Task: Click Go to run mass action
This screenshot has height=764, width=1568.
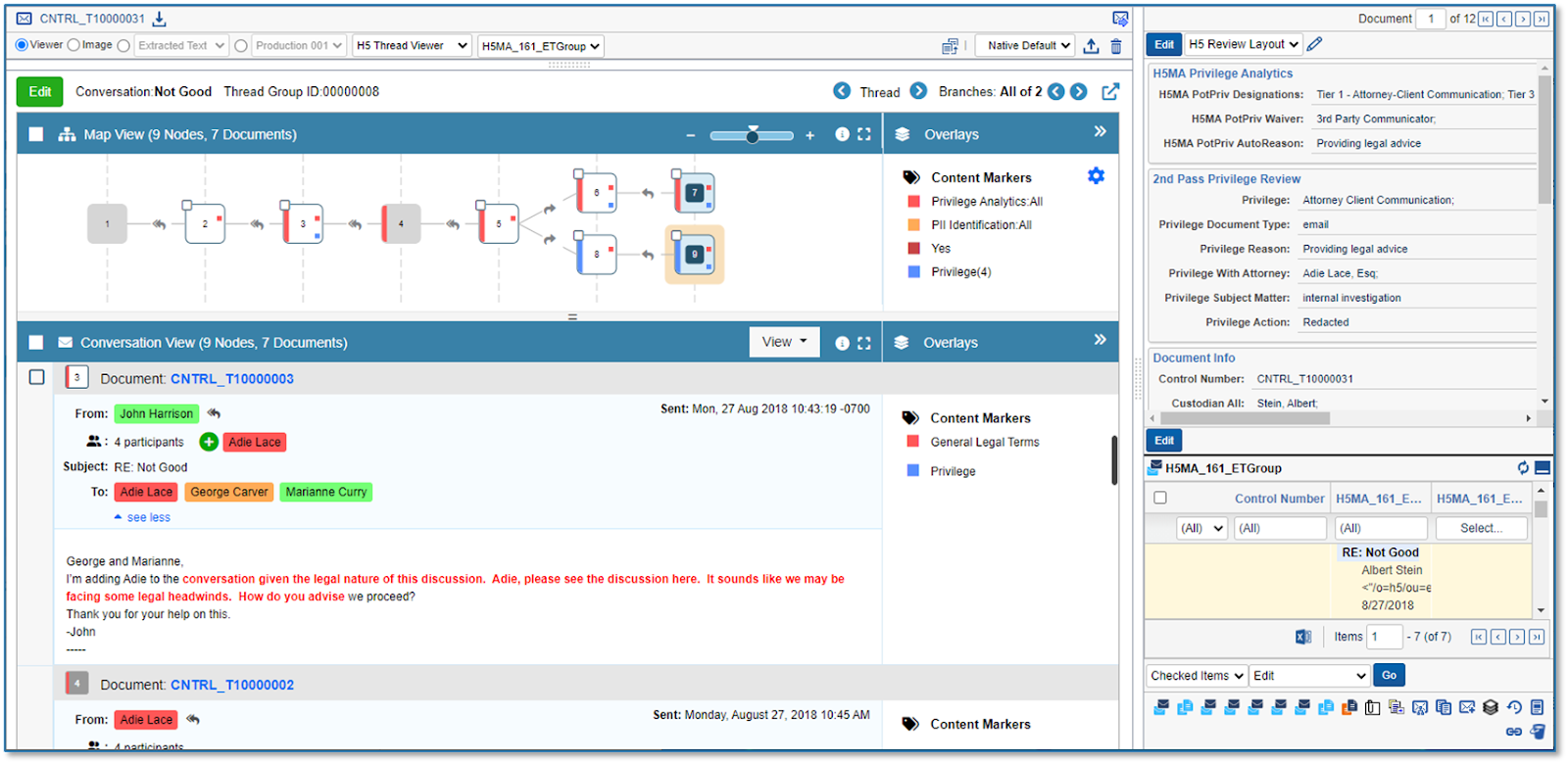Action: [x=1389, y=675]
